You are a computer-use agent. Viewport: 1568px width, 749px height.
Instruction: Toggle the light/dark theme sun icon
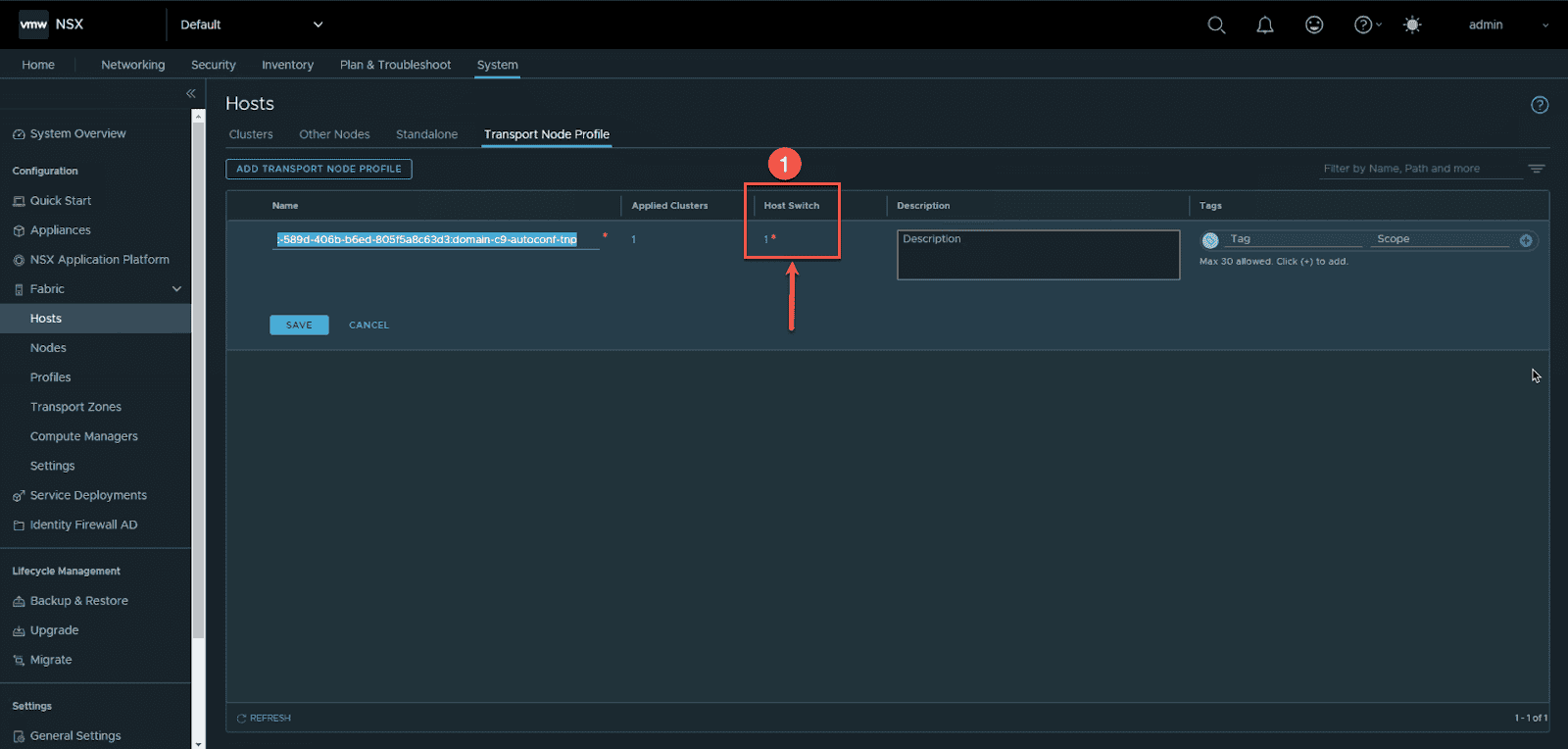coord(1412,25)
